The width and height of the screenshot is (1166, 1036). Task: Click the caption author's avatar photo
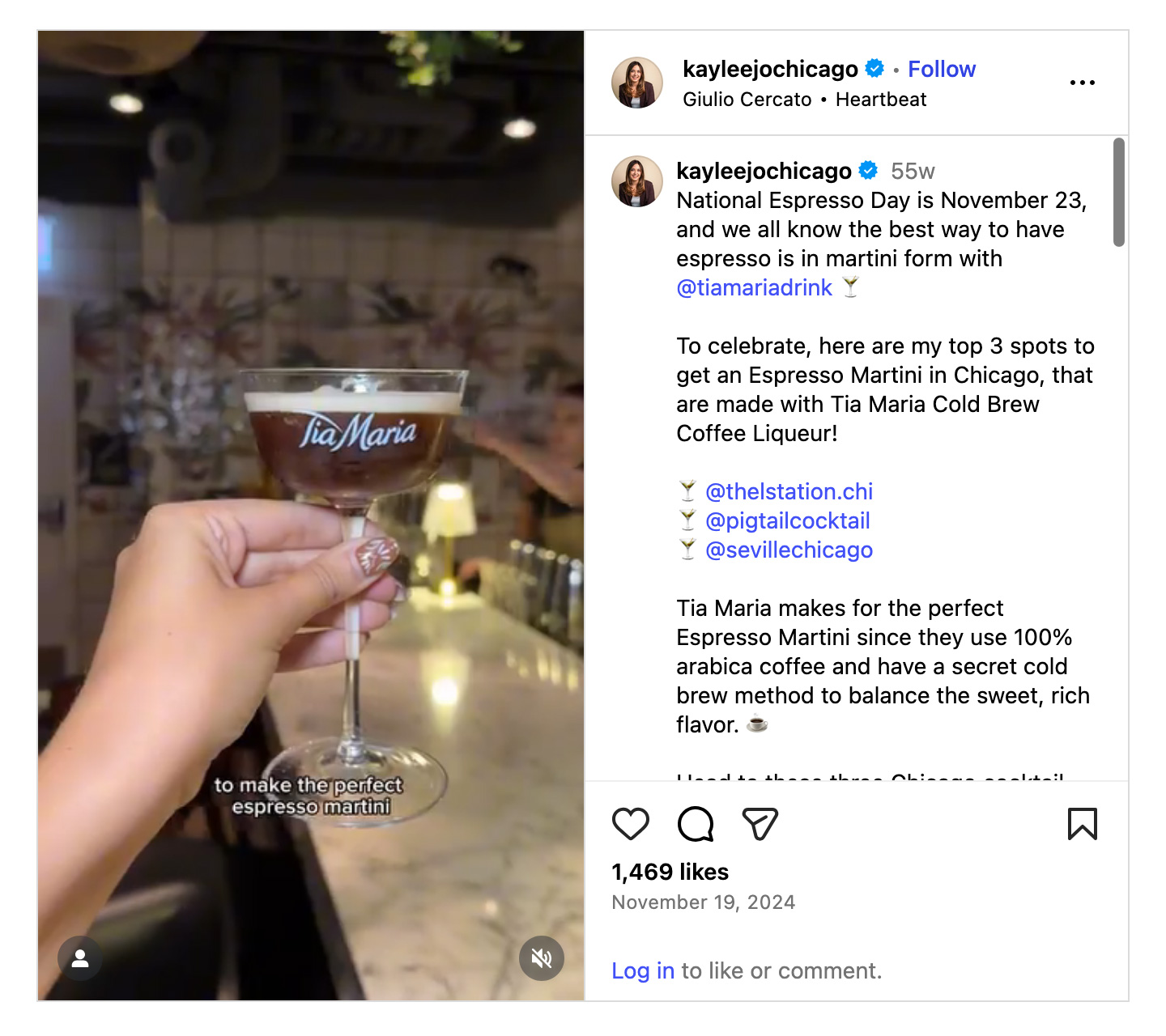[x=636, y=181]
